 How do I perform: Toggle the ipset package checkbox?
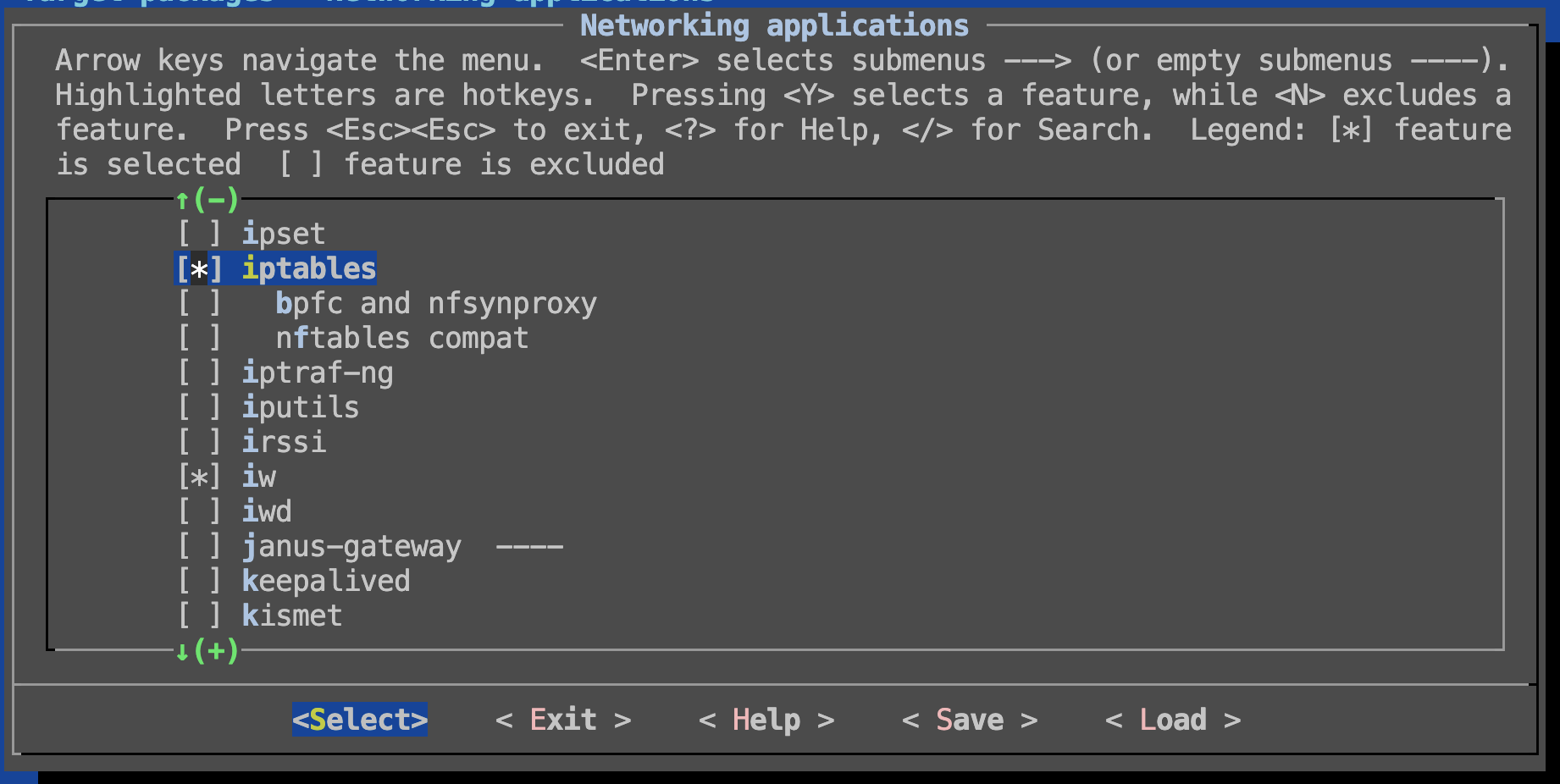pyautogui.click(x=199, y=234)
